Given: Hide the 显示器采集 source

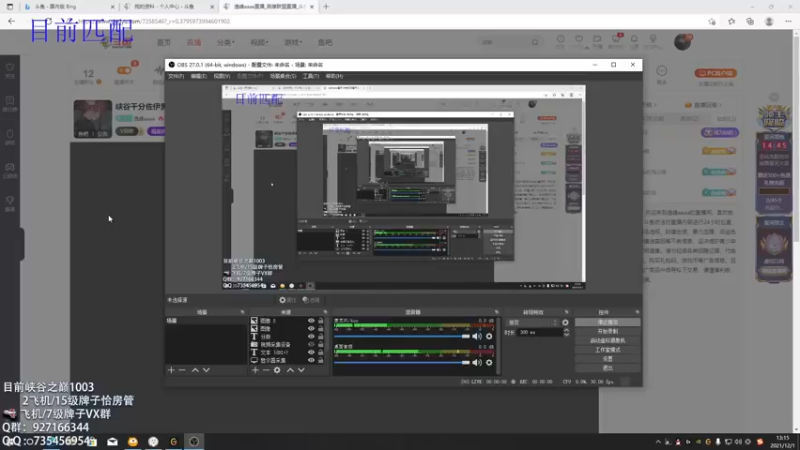Looking at the screenshot, I should tap(311, 360).
